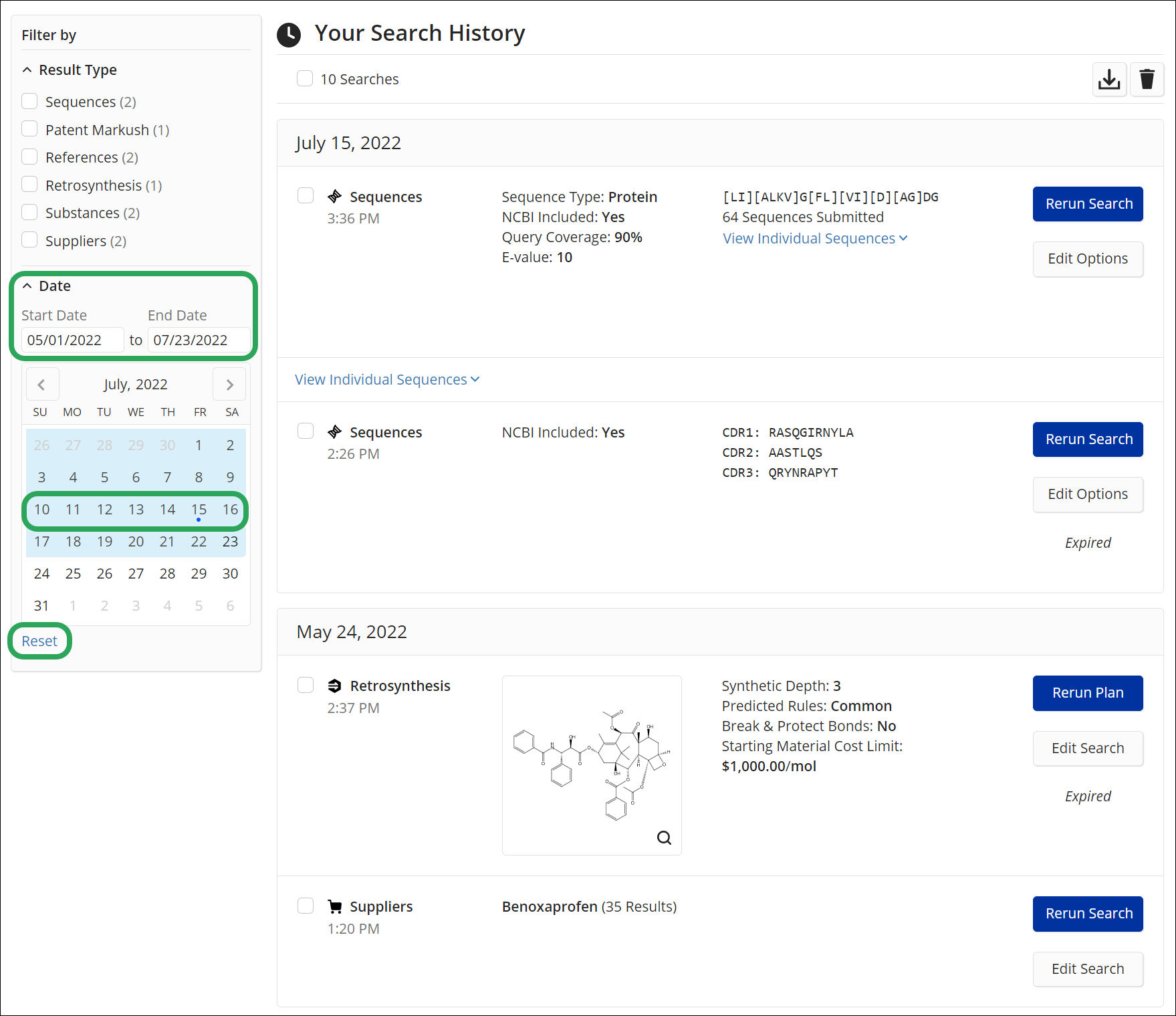The height and width of the screenshot is (1016, 1176).
Task: Go to previous month in calendar
Action: [42, 385]
